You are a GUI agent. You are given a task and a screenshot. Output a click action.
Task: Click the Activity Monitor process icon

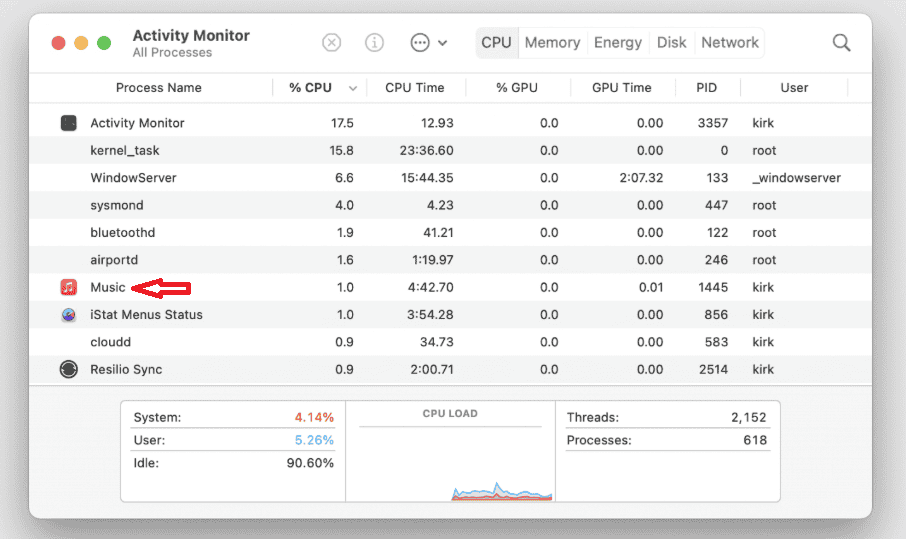tap(69, 123)
